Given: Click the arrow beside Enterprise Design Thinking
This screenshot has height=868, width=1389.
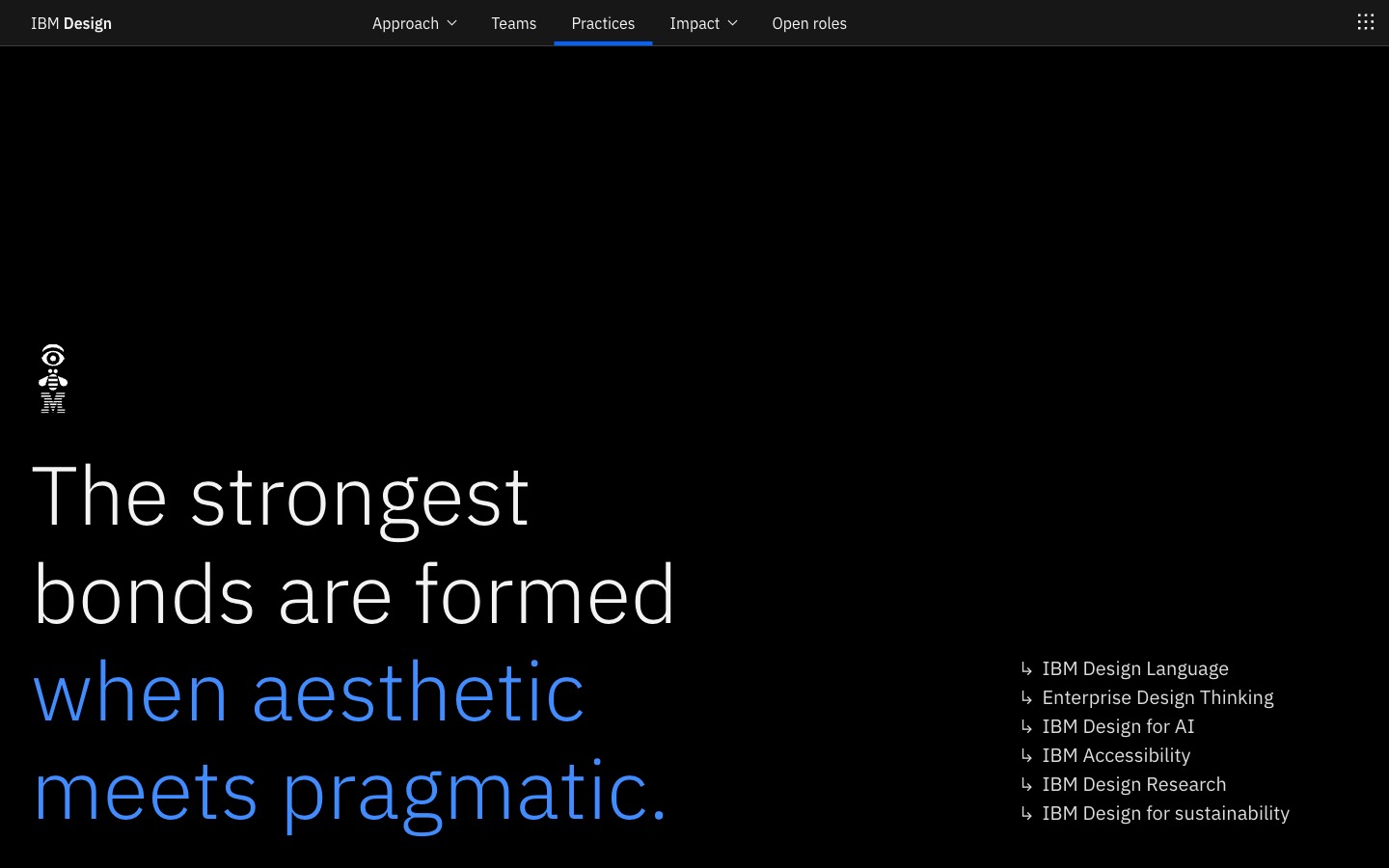Looking at the screenshot, I should 1026,697.
